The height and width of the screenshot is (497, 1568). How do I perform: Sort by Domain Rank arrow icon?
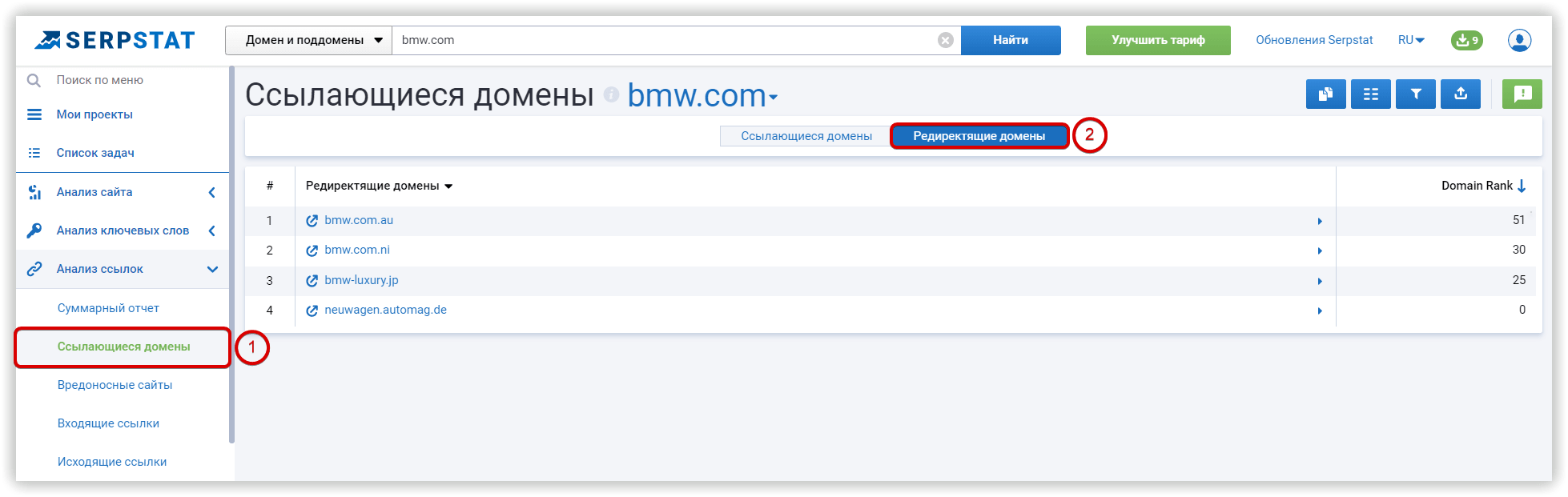(x=1522, y=186)
